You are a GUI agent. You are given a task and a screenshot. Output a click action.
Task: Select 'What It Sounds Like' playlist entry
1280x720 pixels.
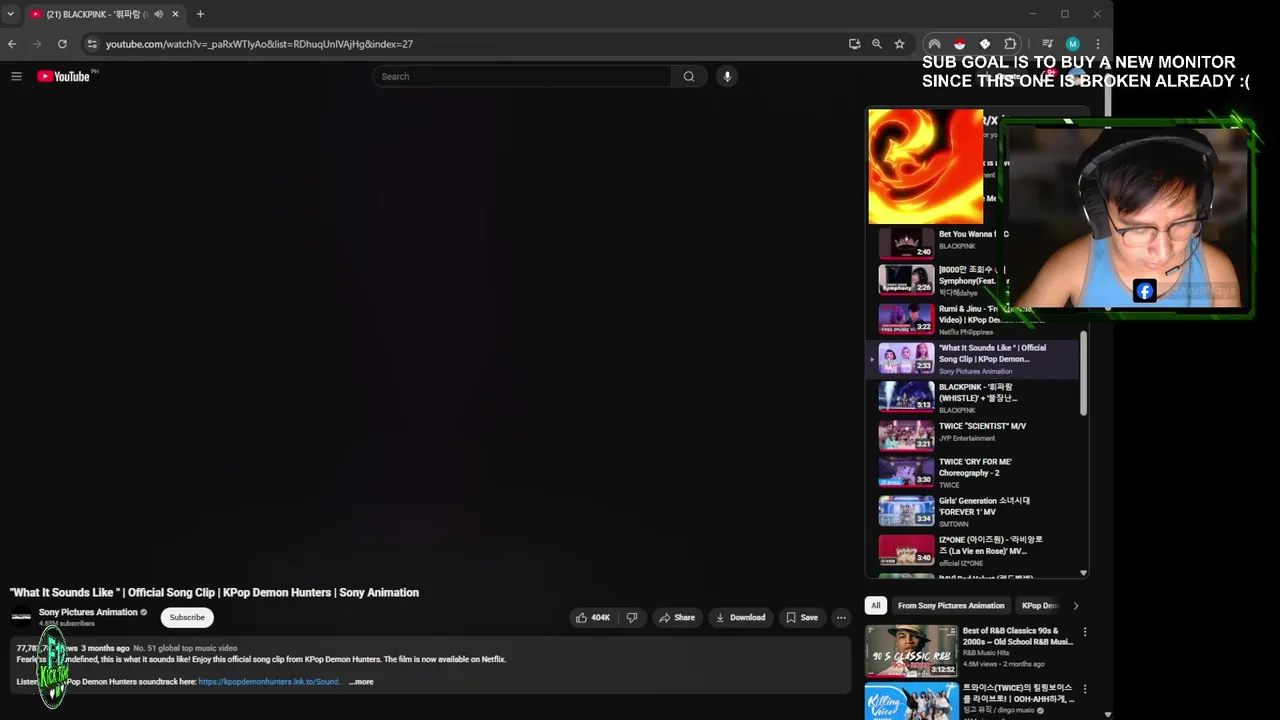[x=972, y=358]
